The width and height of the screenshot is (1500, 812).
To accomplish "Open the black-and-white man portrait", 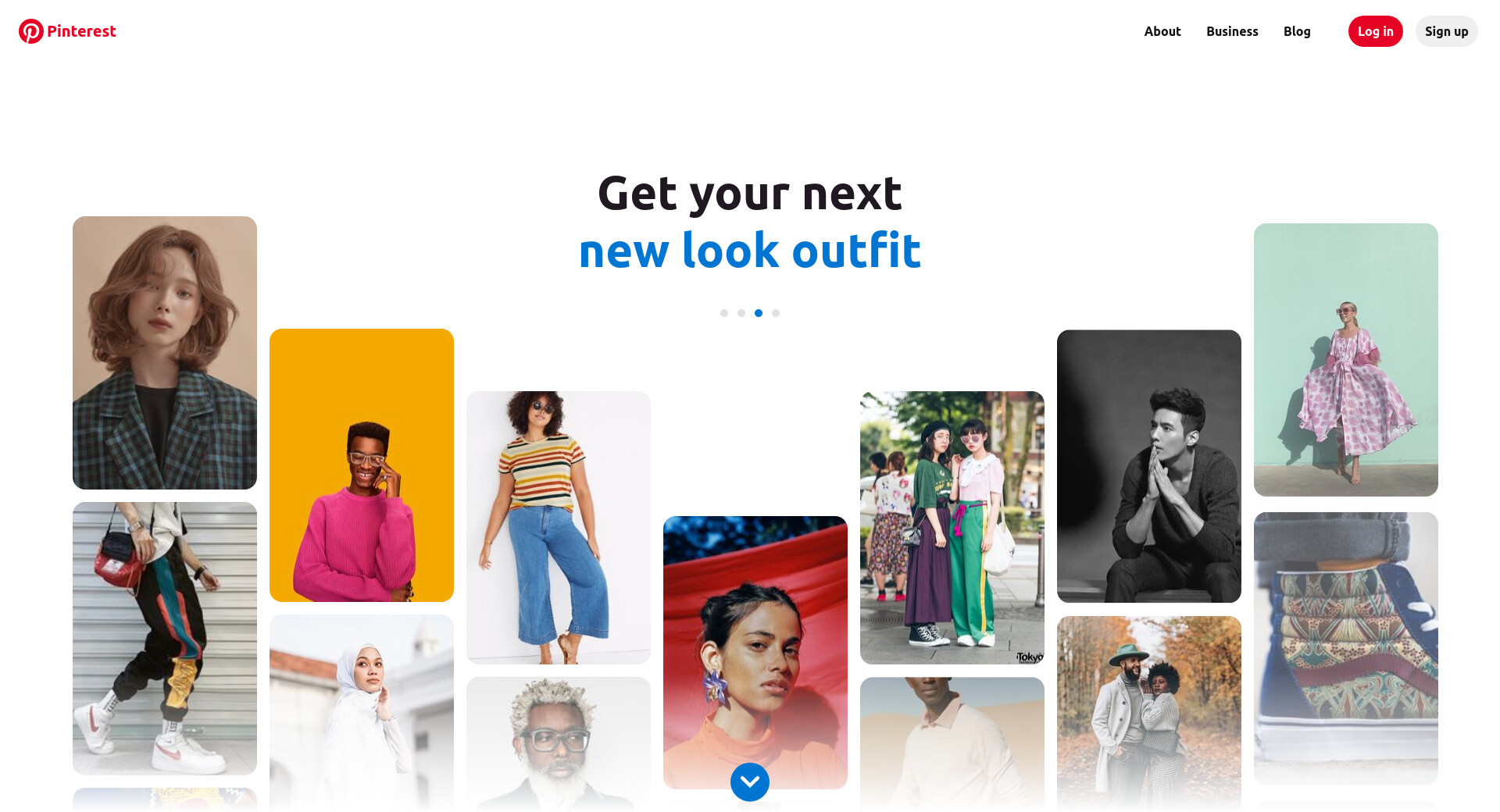I will pyautogui.click(x=1149, y=466).
